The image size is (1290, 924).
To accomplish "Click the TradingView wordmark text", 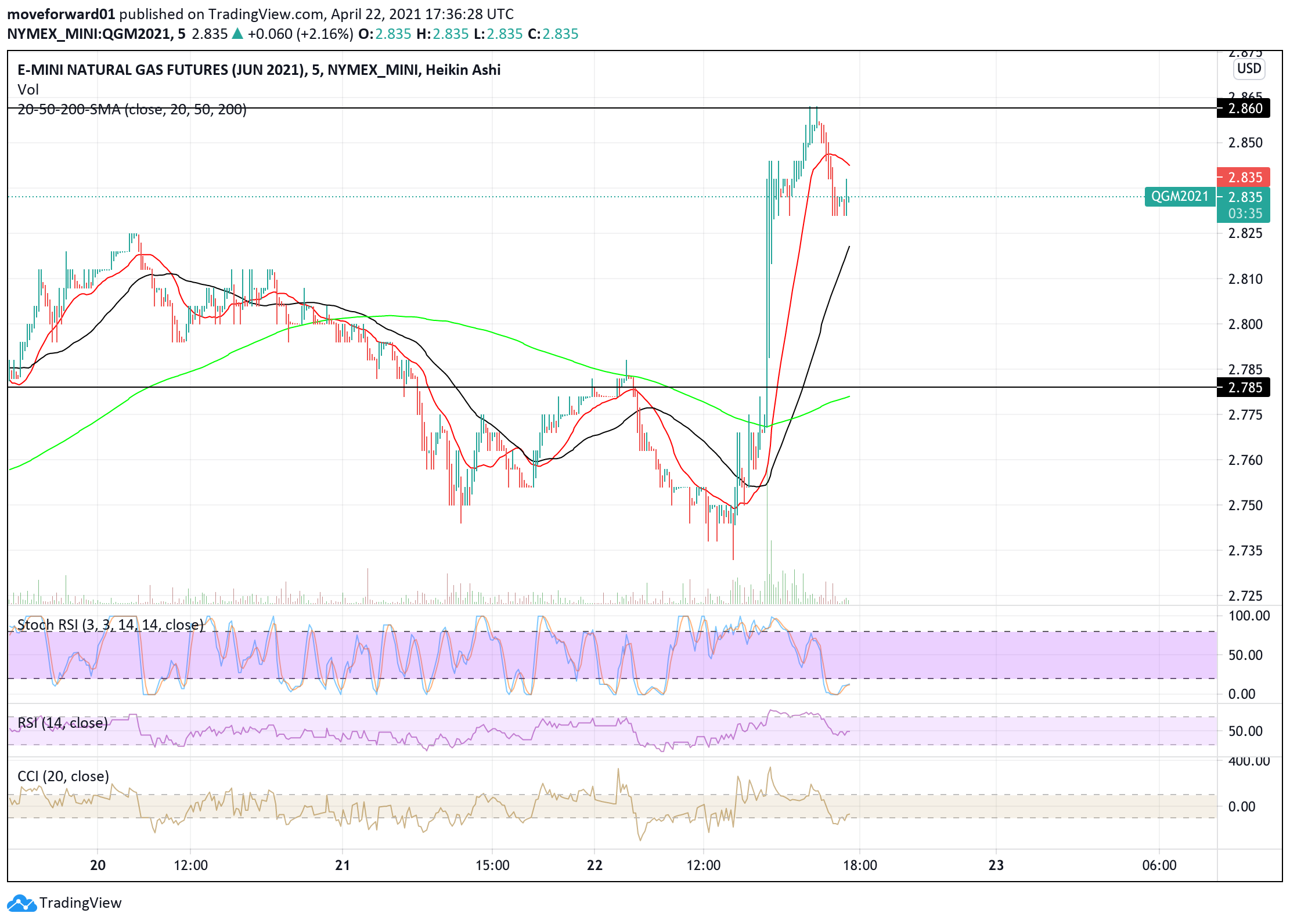I will pyautogui.click(x=81, y=903).
